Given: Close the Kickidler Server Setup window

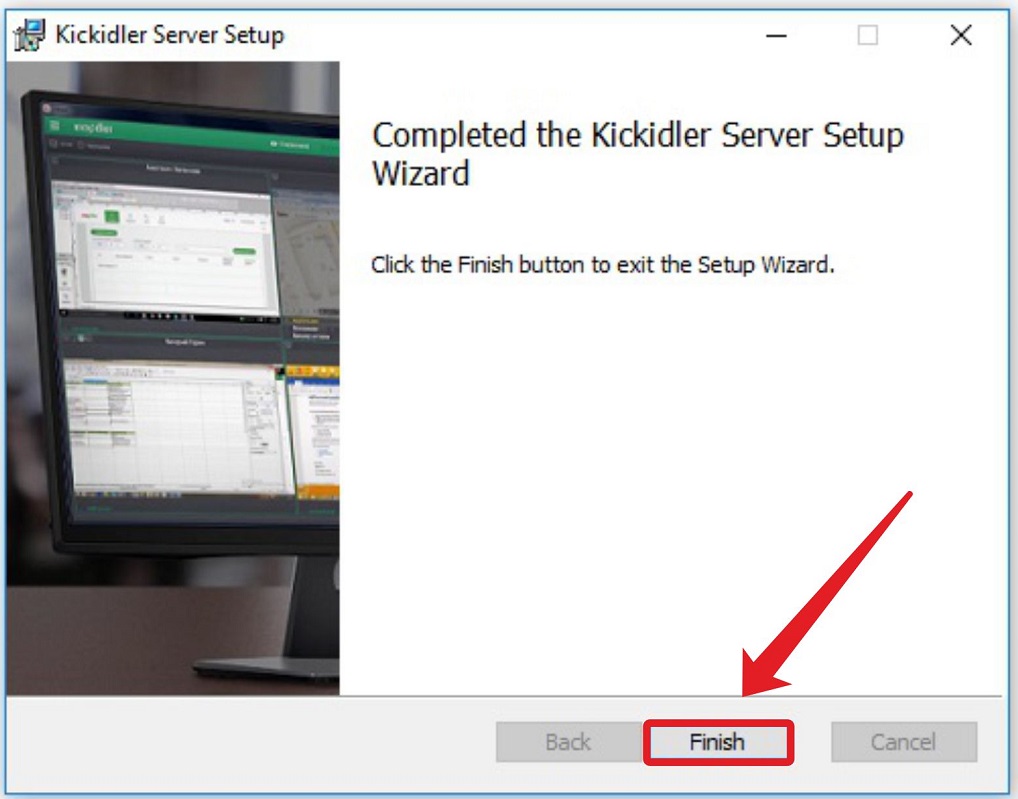Looking at the screenshot, I should coord(961,34).
